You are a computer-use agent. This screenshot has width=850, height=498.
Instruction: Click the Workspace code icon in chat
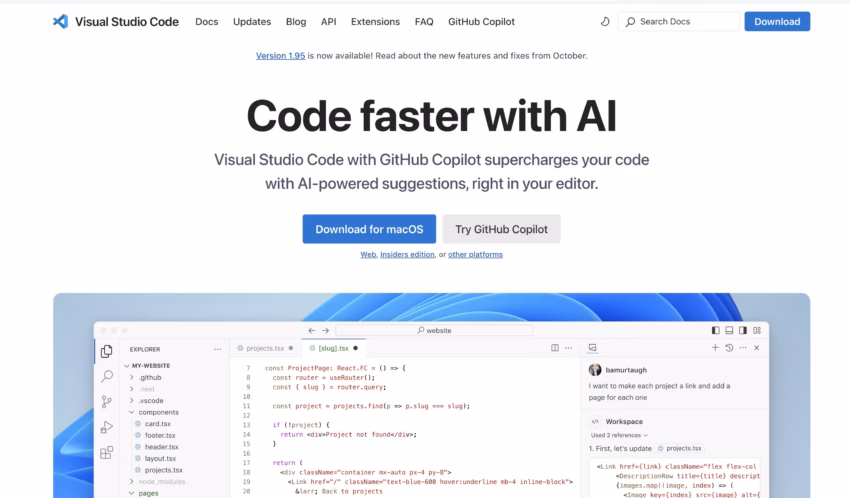click(595, 421)
